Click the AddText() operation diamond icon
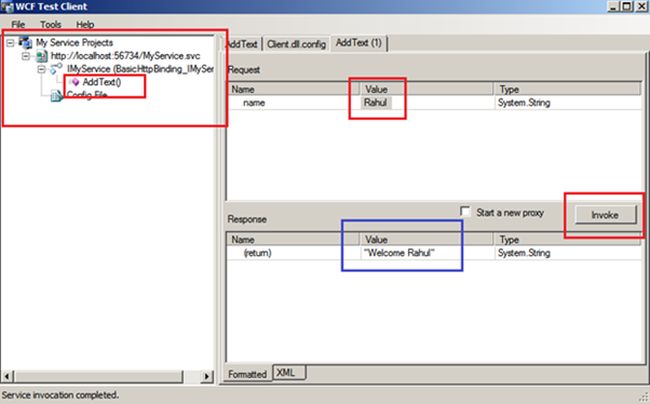Screen dimensions: 650x404 75,82
